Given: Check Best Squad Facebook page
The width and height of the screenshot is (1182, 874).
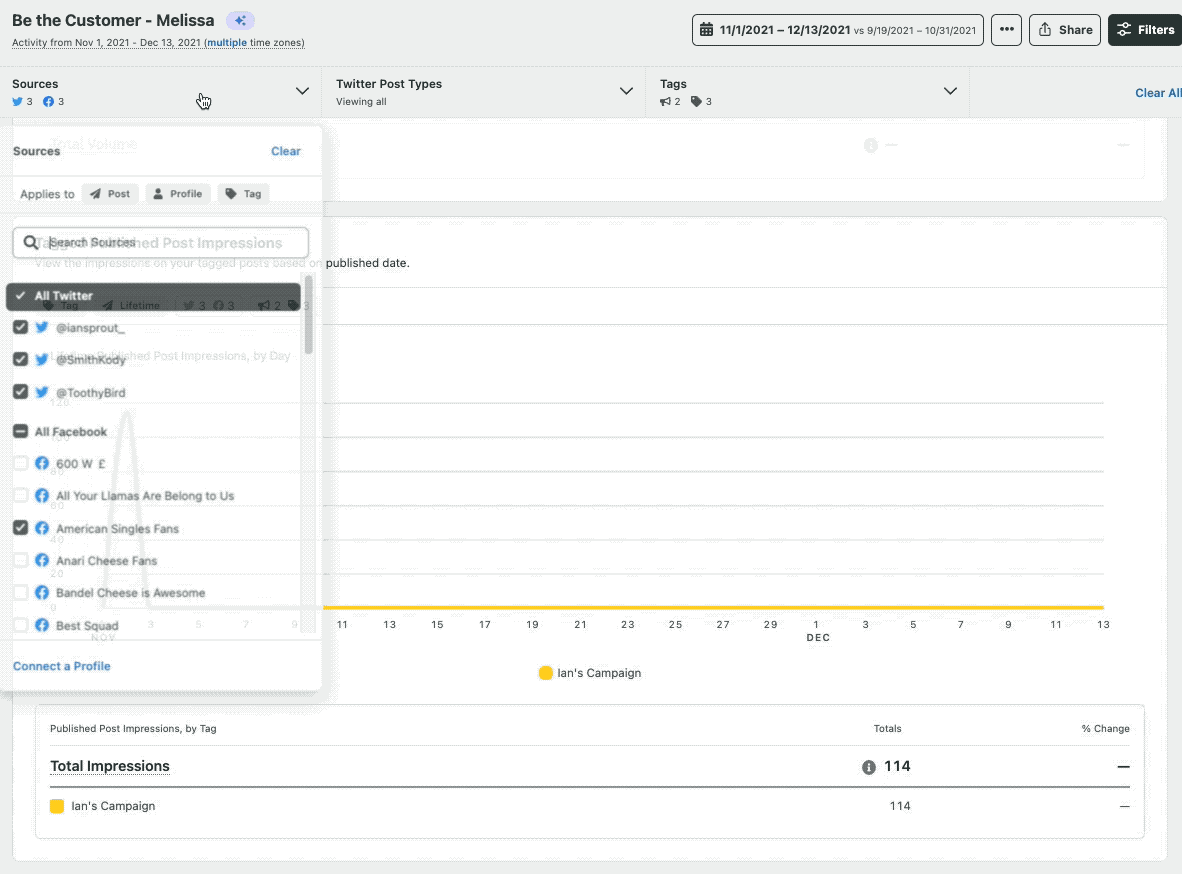Looking at the screenshot, I should pyautogui.click(x=20, y=625).
